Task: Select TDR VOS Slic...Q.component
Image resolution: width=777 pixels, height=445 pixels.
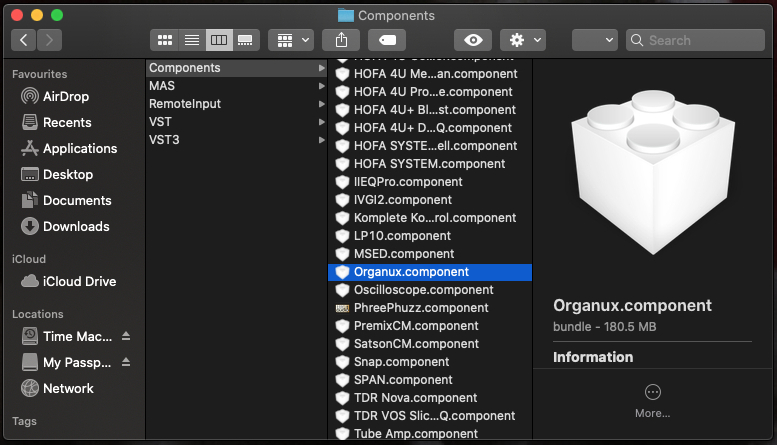Action: click(430, 416)
